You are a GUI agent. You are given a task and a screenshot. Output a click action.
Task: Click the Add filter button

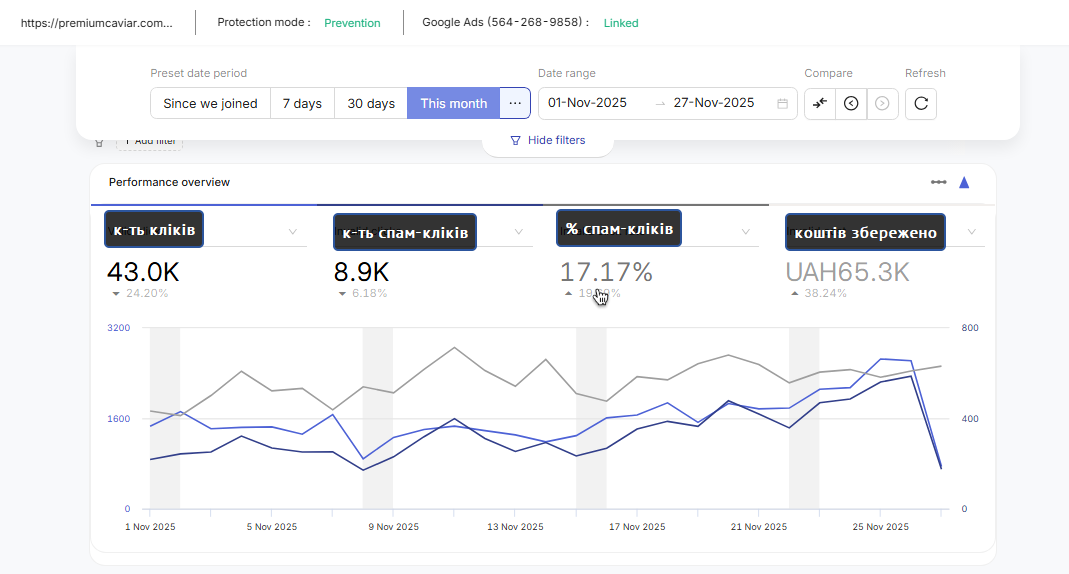(x=150, y=142)
